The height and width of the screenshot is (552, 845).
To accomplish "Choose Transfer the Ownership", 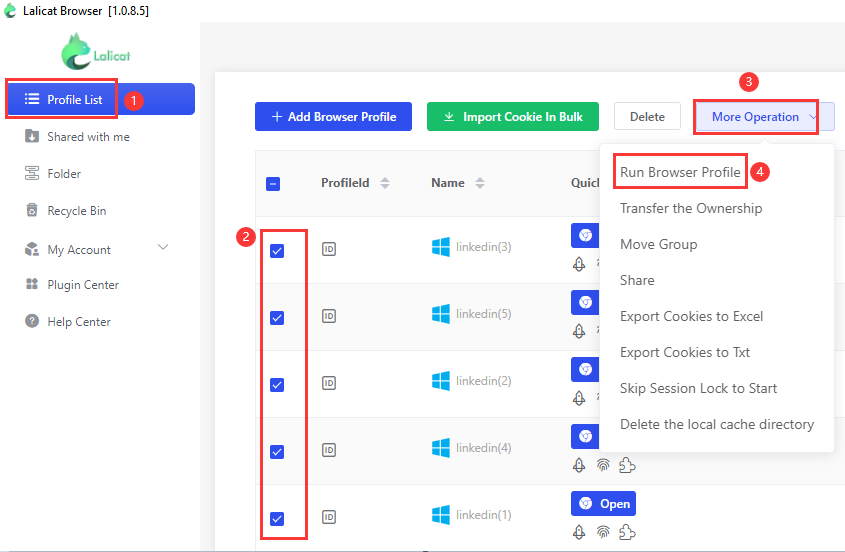I will (x=691, y=208).
